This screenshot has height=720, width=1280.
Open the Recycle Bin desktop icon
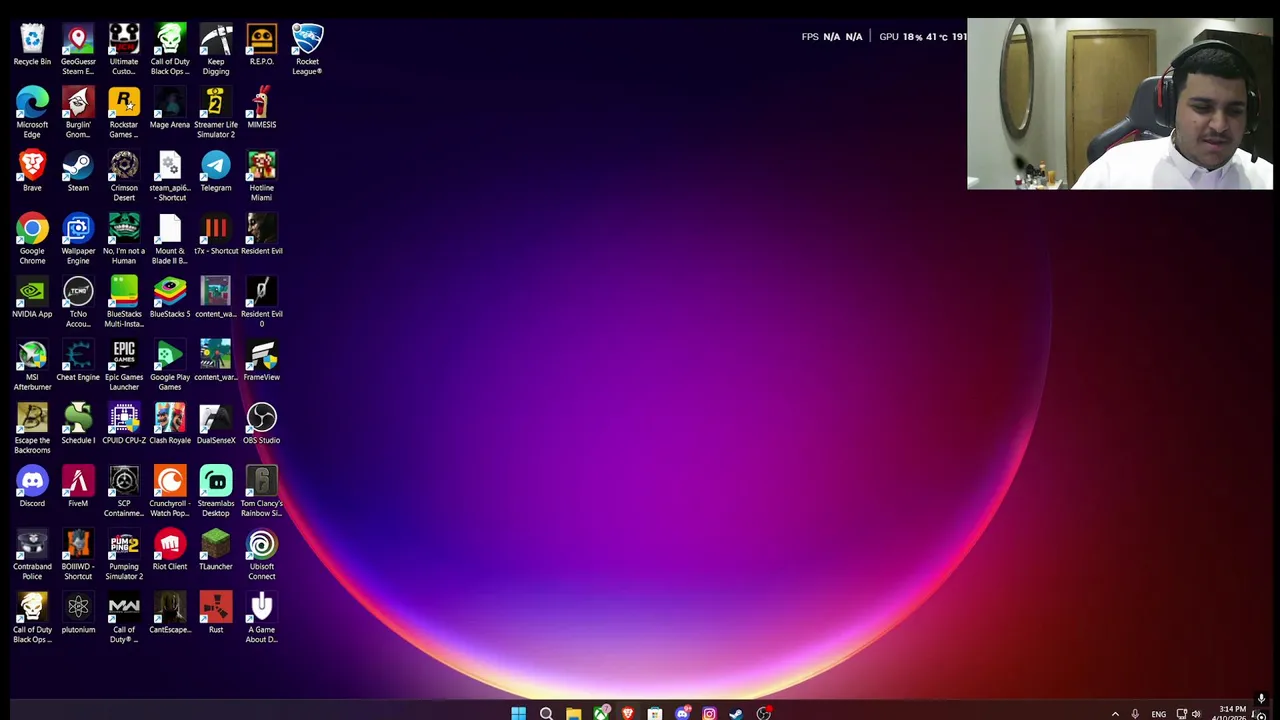pyautogui.click(x=32, y=46)
